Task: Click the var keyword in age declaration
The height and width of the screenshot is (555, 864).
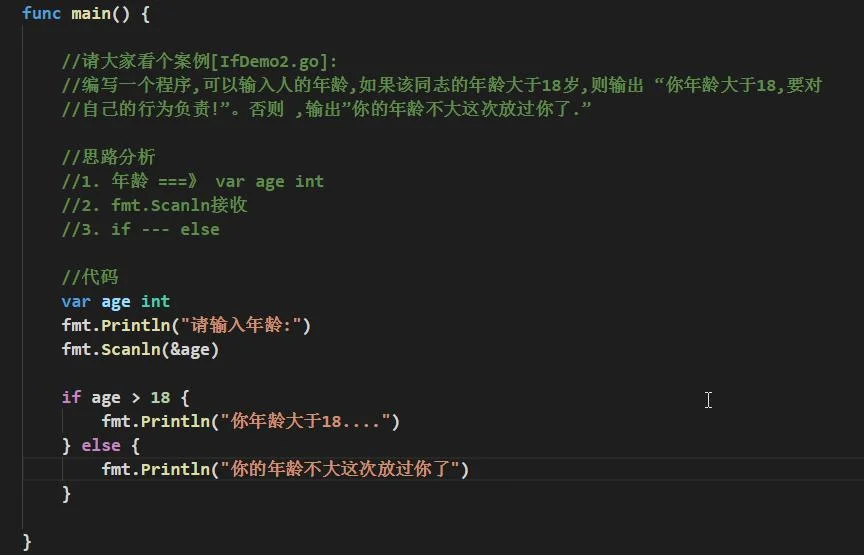Action: 76,301
